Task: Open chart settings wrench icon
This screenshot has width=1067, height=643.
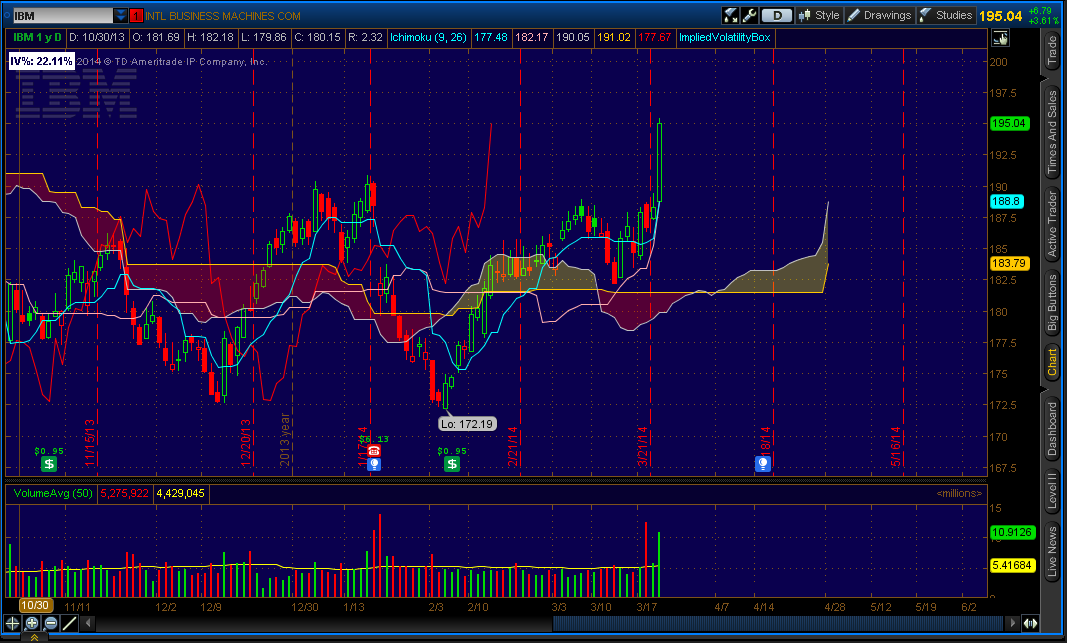Action: pyautogui.click(x=749, y=15)
